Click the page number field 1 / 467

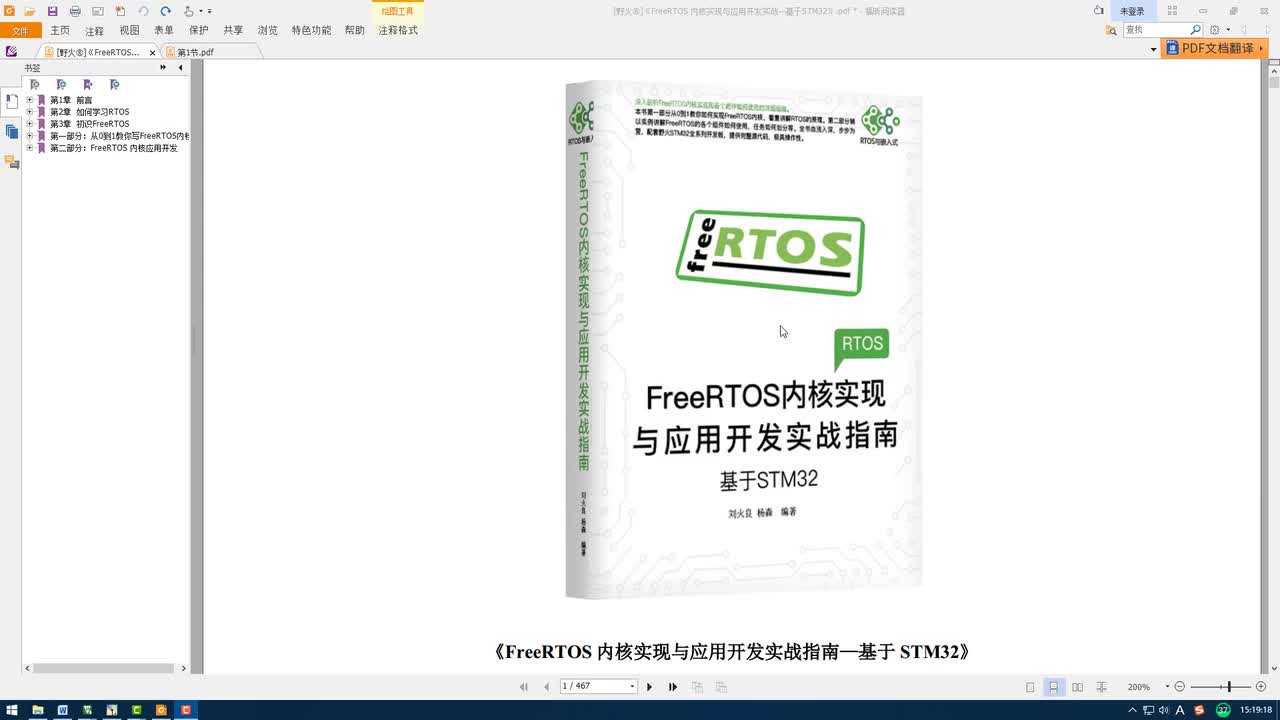598,687
